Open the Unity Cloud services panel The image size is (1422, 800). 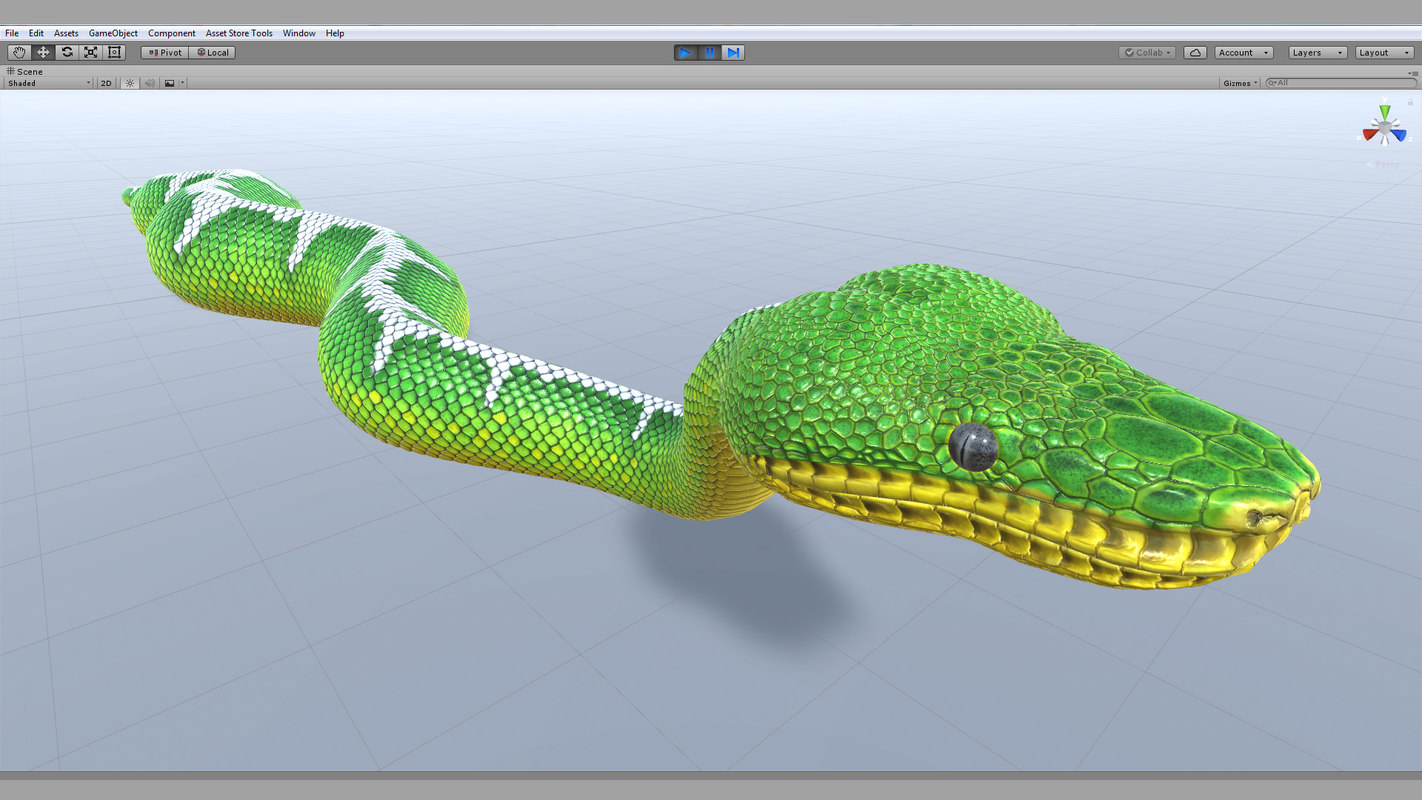point(1195,52)
